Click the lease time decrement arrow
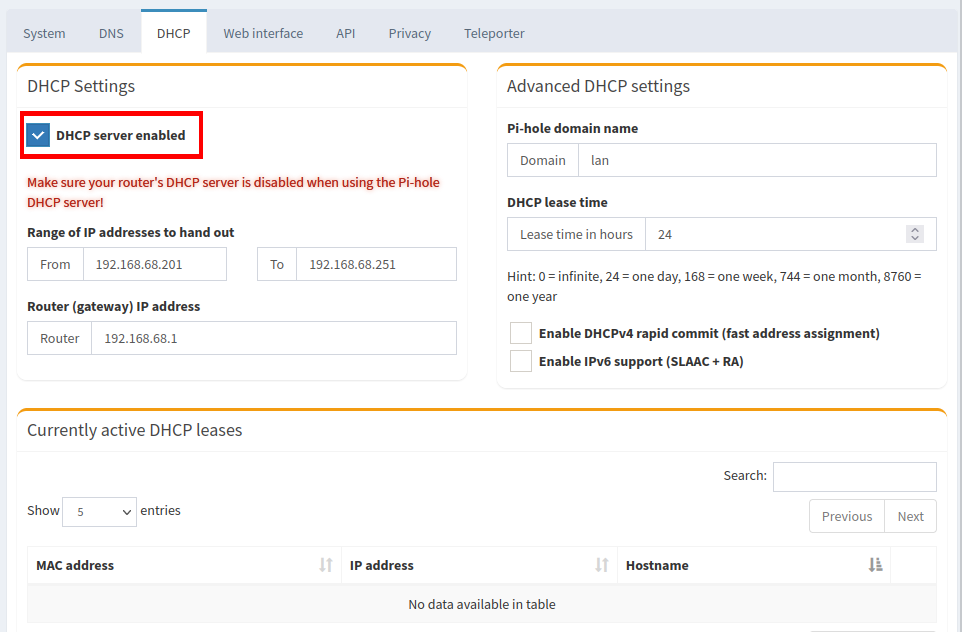The height and width of the screenshot is (632, 962). click(x=914, y=238)
